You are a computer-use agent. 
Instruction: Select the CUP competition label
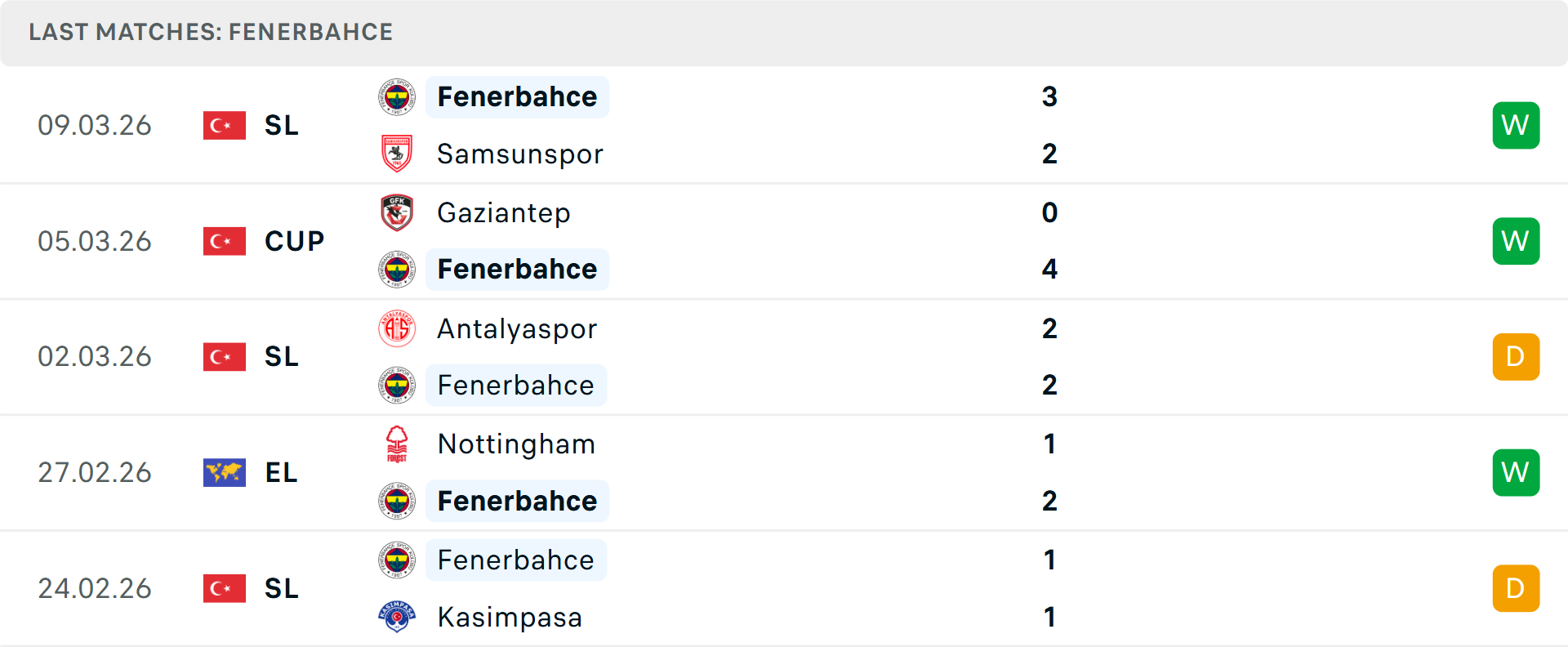[293, 241]
